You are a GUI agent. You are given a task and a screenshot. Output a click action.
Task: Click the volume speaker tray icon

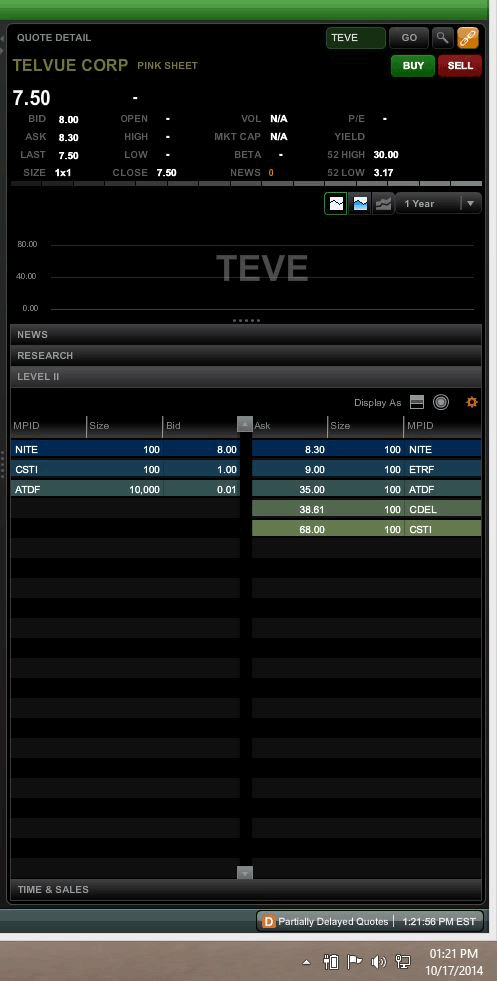(x=378, y=962)
